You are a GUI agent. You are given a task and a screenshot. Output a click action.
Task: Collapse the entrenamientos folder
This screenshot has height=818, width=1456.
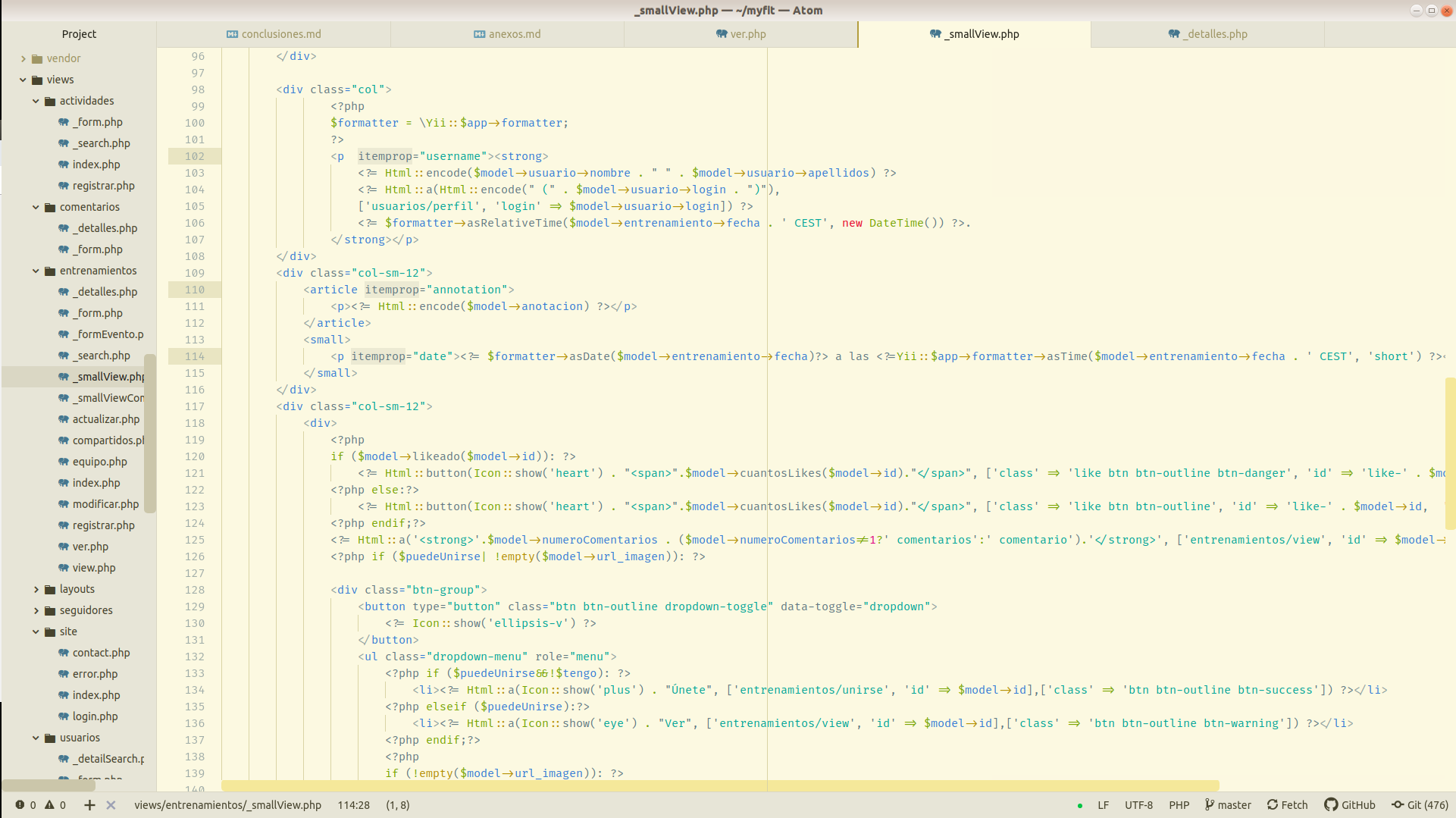click(x=36, y=271)
